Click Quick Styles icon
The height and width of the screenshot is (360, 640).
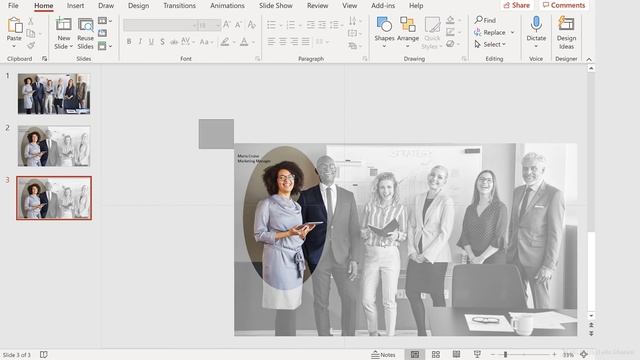pyautogui.click(x=432, y=24)
